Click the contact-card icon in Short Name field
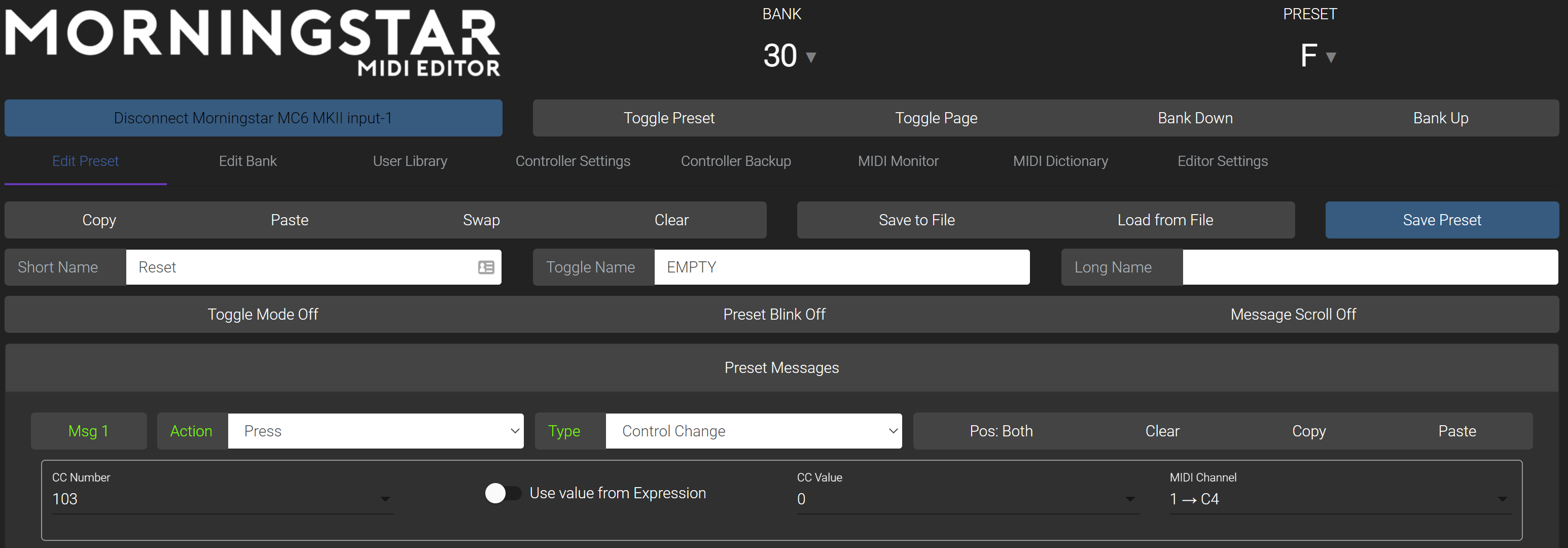The width and height of the screenshot is (1568, 548). click(486, 267)
